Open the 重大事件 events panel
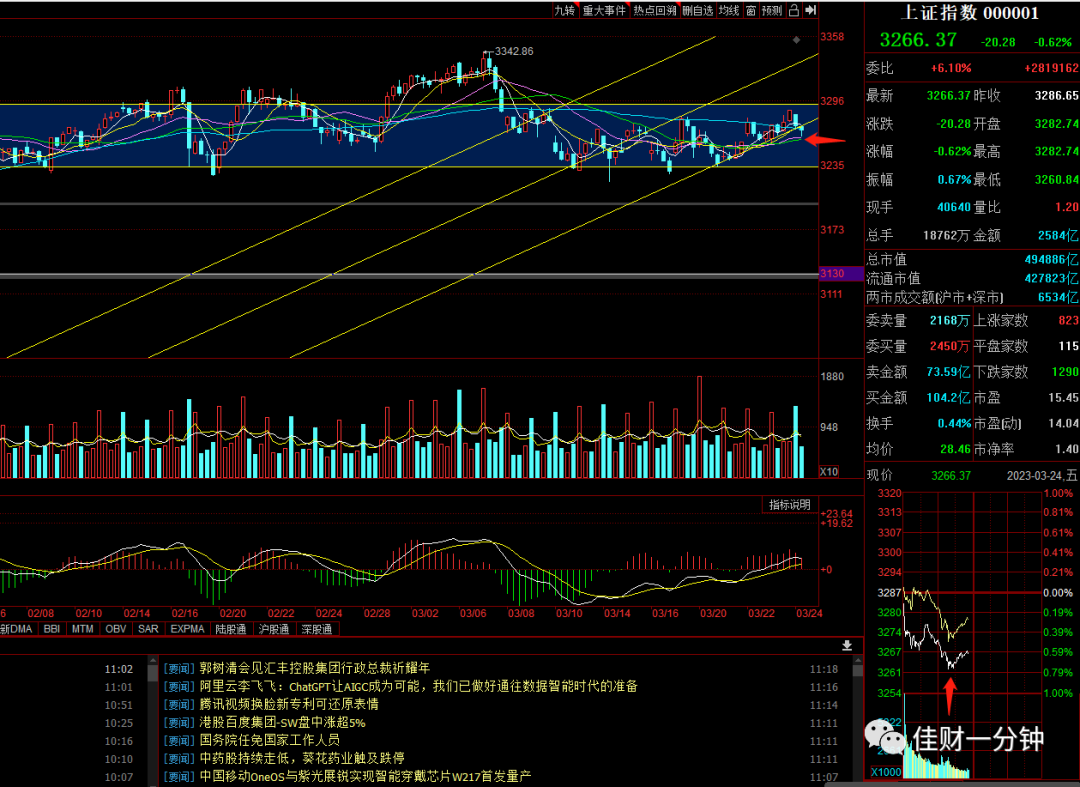The height and width of the screenshot is (787, 1080). pos(604,10)
